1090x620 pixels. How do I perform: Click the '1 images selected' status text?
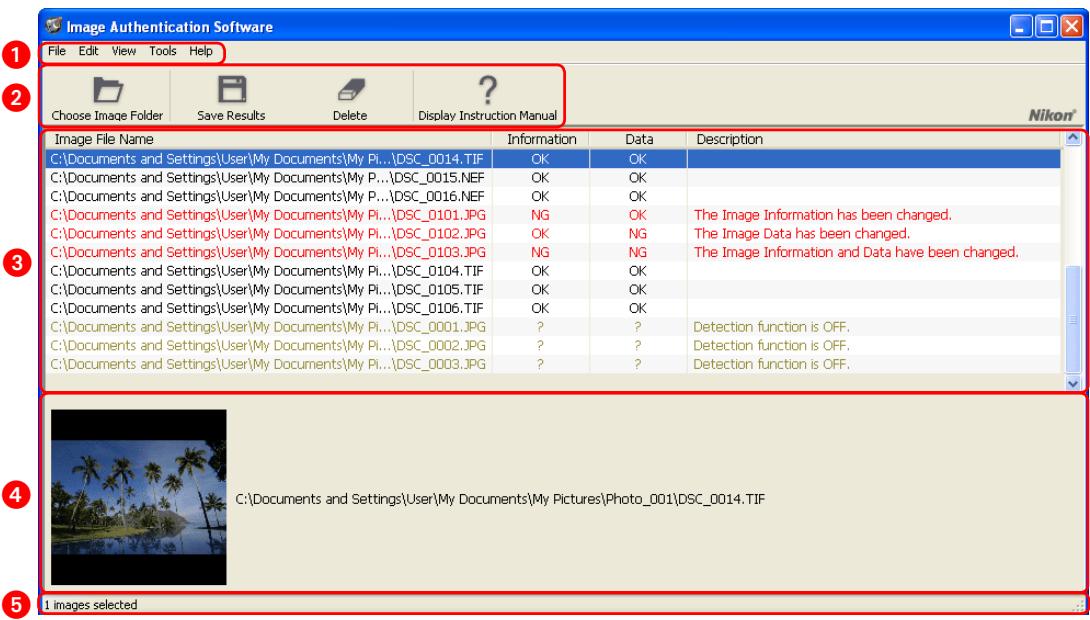91,605
